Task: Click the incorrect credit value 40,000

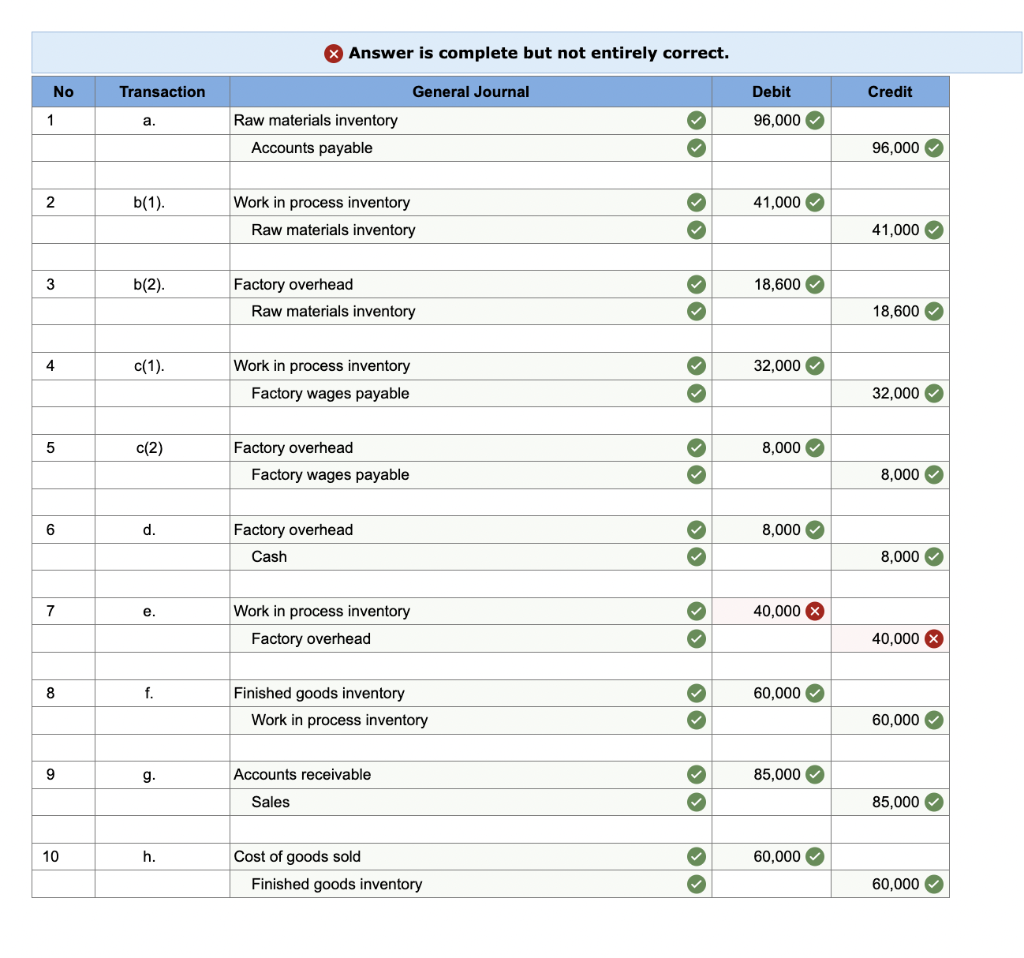Action: point(895,639)
